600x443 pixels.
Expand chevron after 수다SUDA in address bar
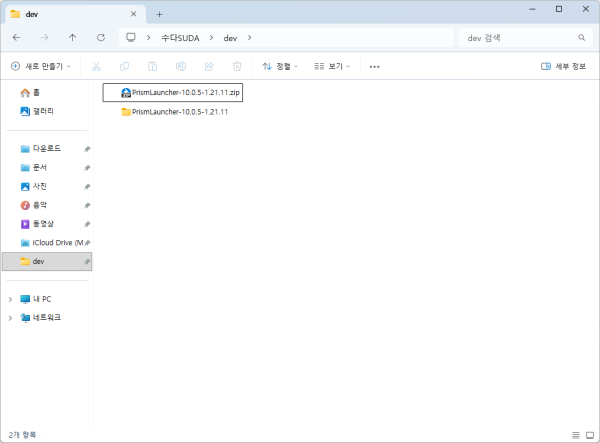point(211,37)
